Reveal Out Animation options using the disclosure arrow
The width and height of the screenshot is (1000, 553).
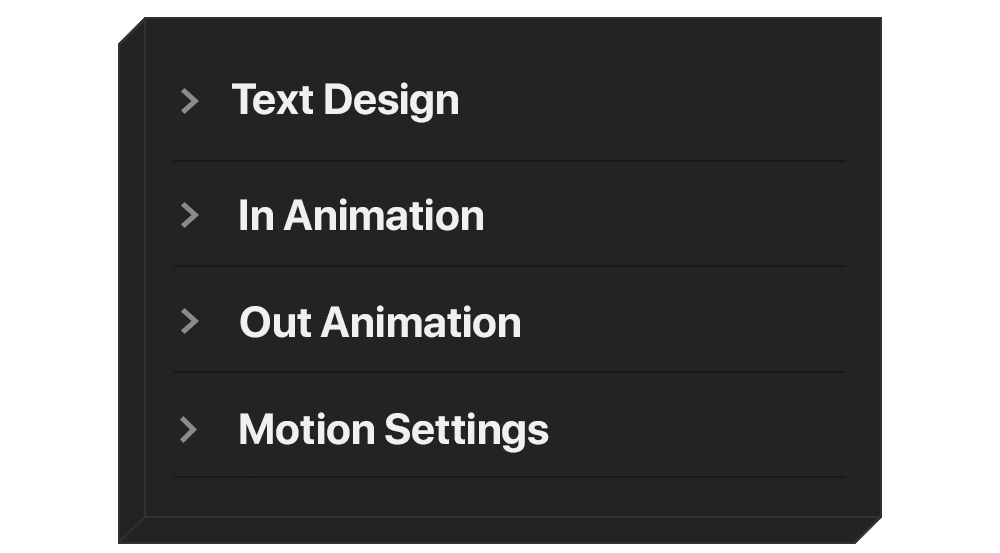pos(189,321)
